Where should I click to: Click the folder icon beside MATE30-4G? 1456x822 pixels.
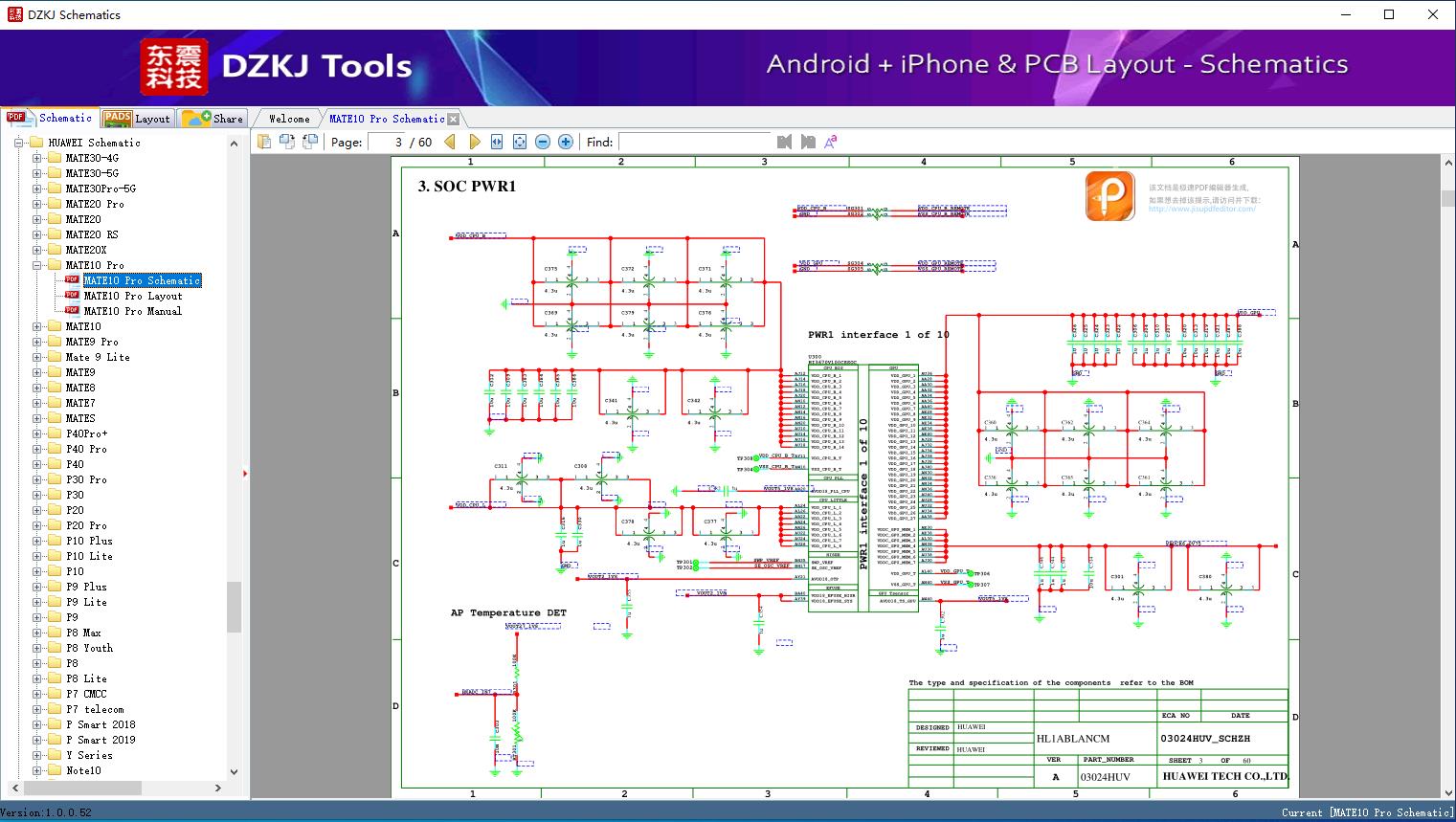55,158
